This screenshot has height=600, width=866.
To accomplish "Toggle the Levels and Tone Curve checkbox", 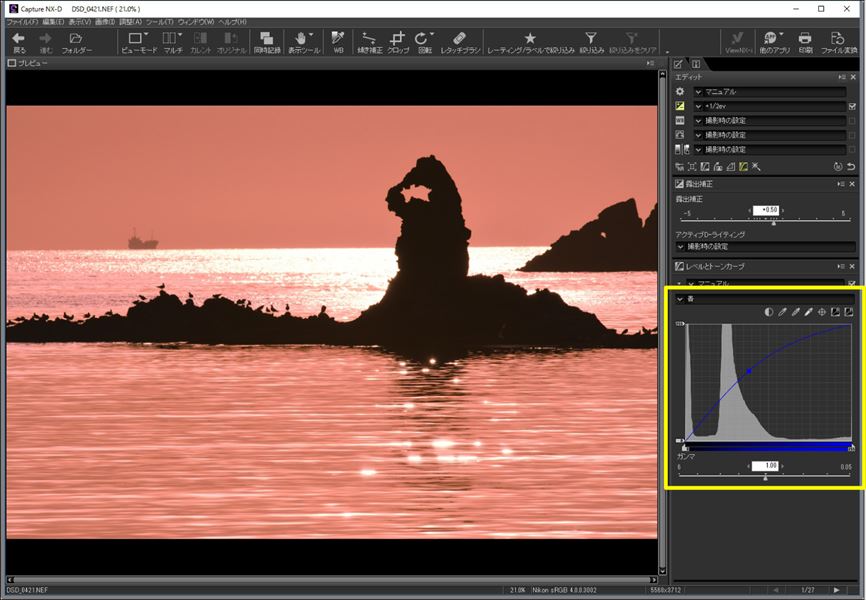I will (852, 283).
